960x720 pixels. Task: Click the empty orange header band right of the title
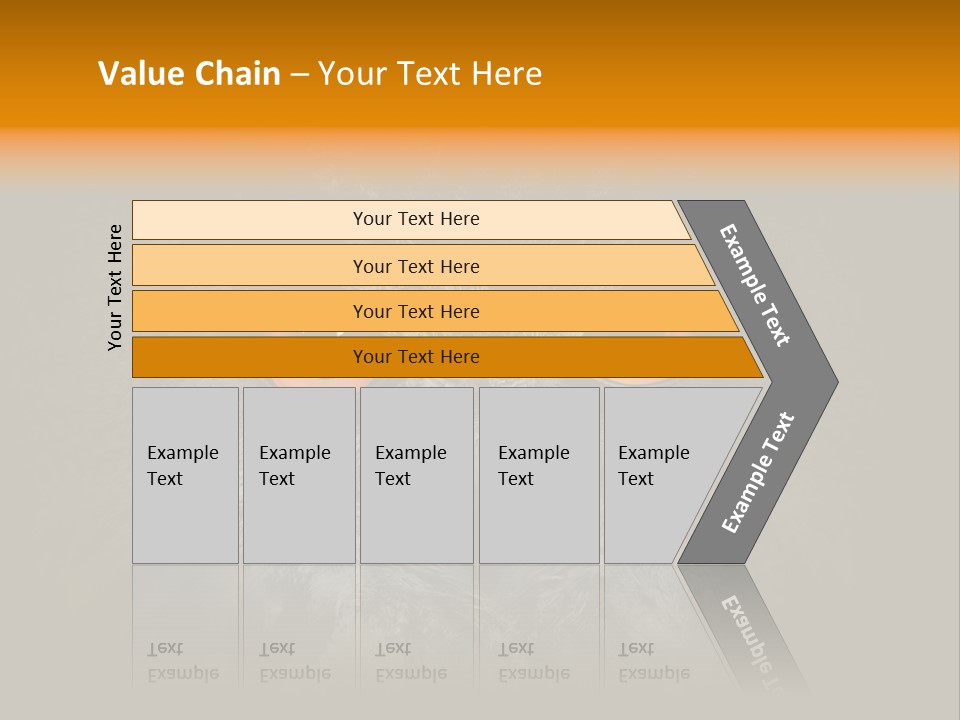click(x=750, y=74)
